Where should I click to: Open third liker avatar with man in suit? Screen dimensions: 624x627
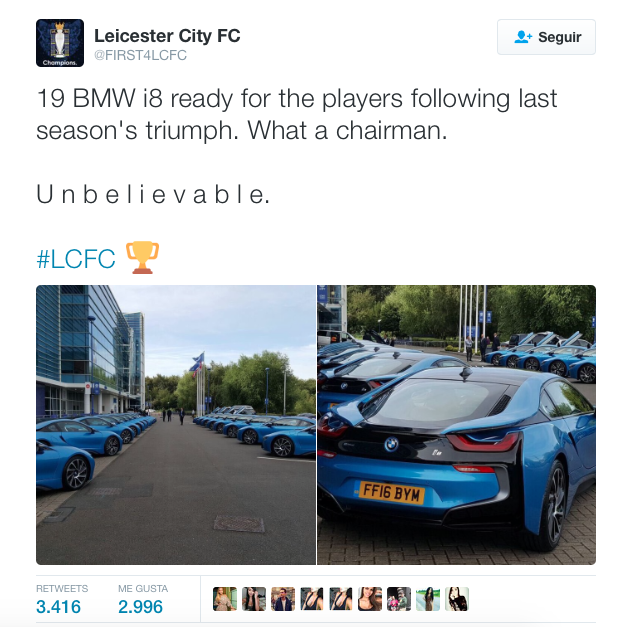coord(283,599)
